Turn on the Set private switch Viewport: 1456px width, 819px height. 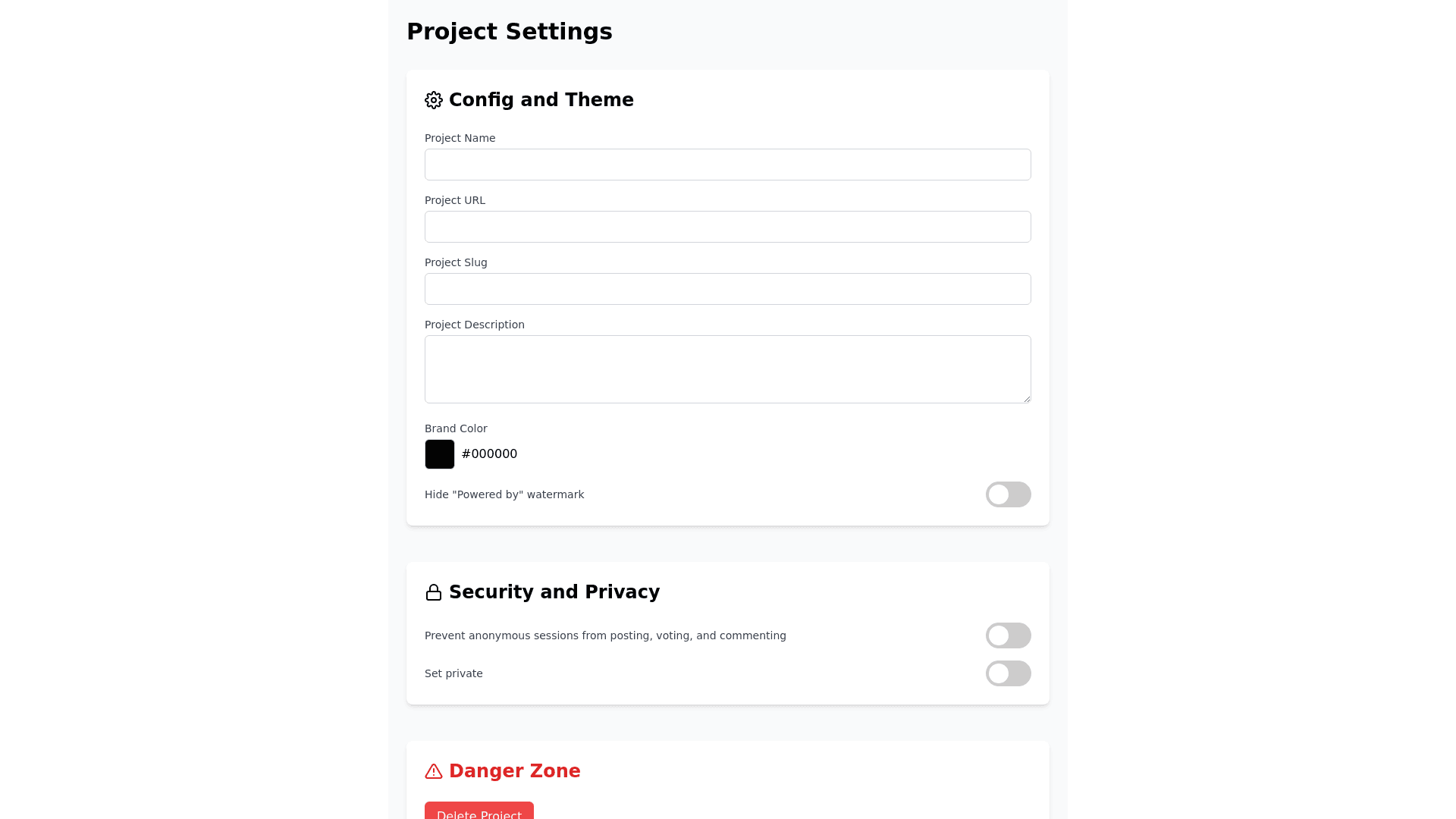[x=1008, y=673]
